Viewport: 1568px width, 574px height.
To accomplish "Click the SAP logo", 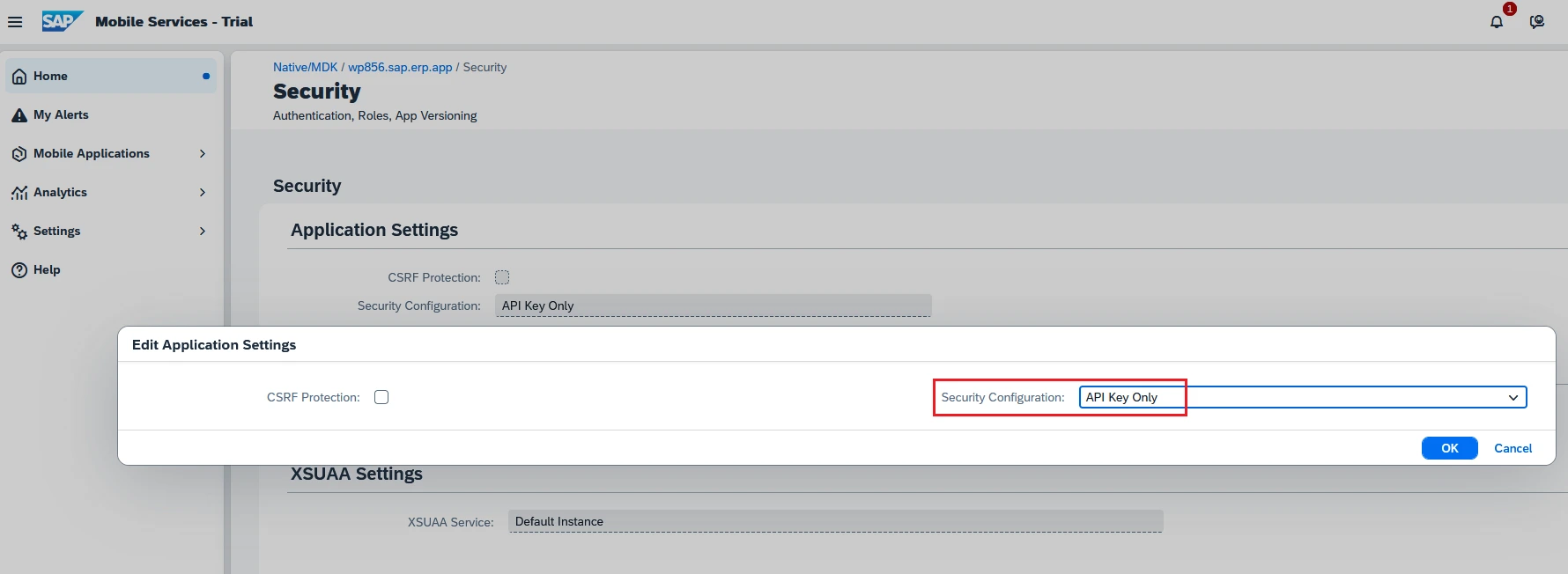I will [63, 21].
